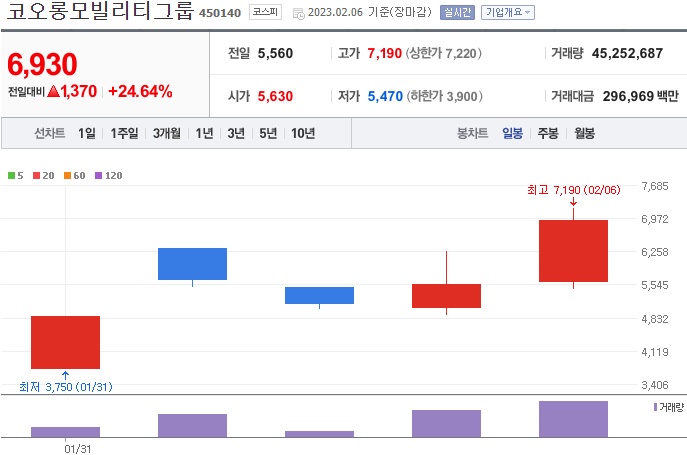Click the 코스피 market badge
The width and height of the screenshot is (687, 455).
click(x=266, y=12)
